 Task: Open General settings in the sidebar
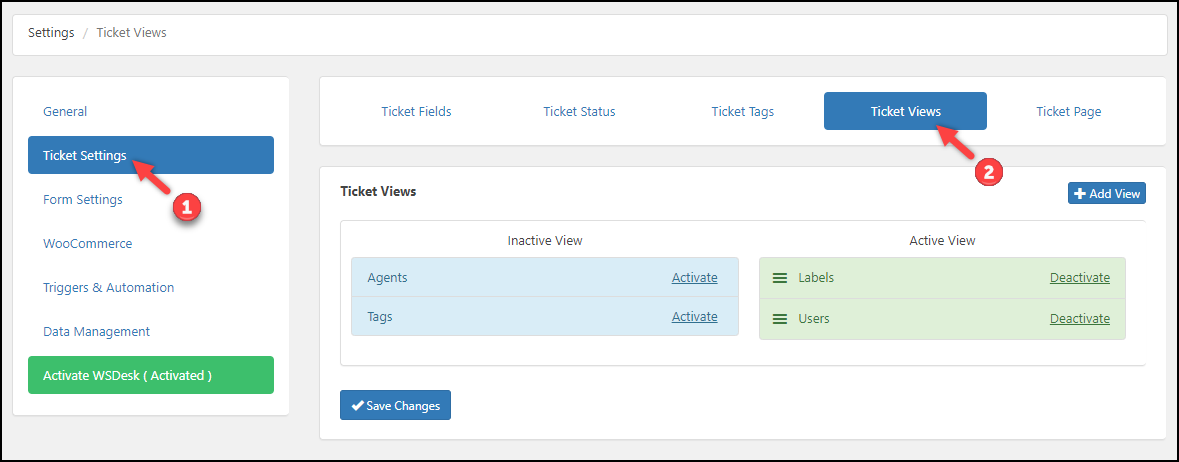[65, 112]
